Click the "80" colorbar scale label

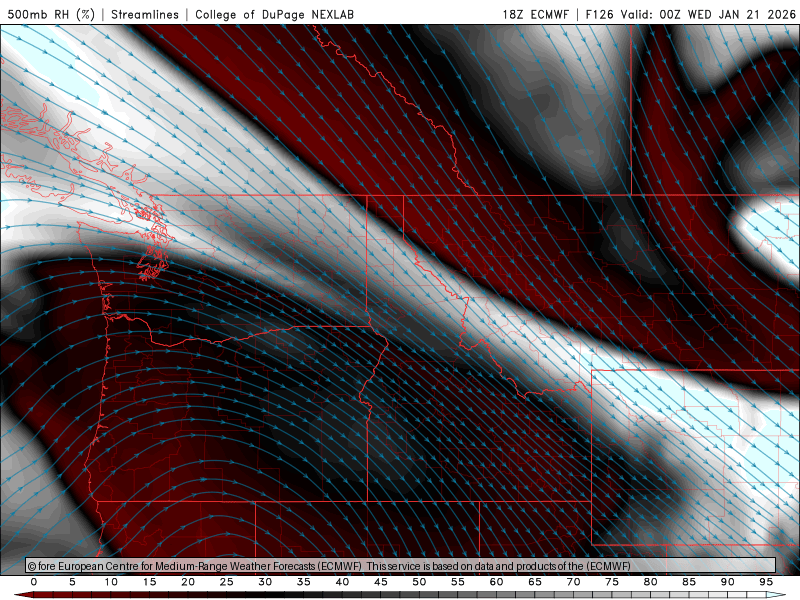[x=651, y=582]
